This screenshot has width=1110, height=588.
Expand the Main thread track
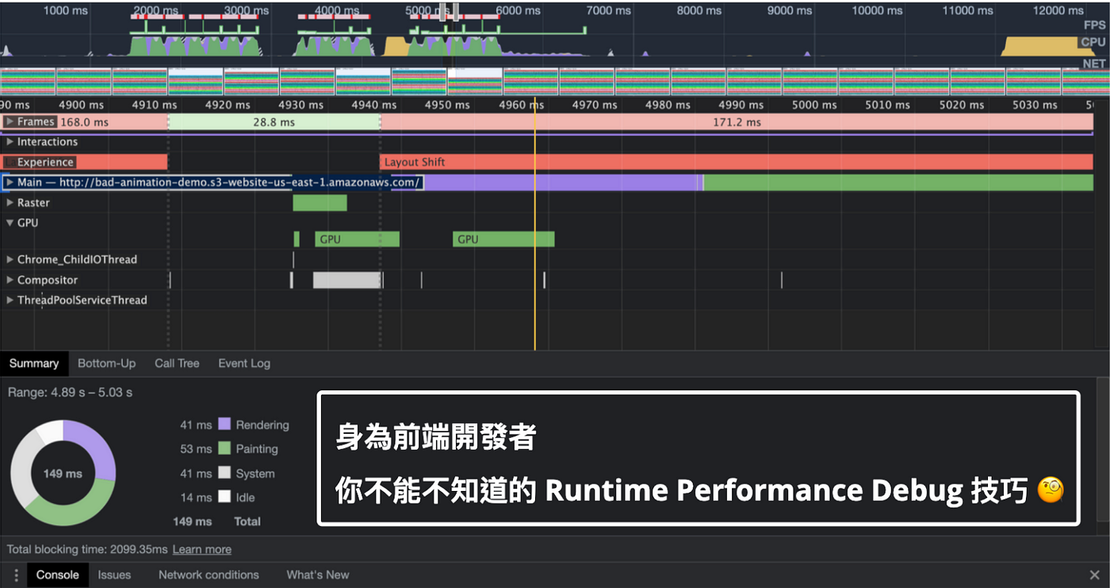click(x=10, y=183)
